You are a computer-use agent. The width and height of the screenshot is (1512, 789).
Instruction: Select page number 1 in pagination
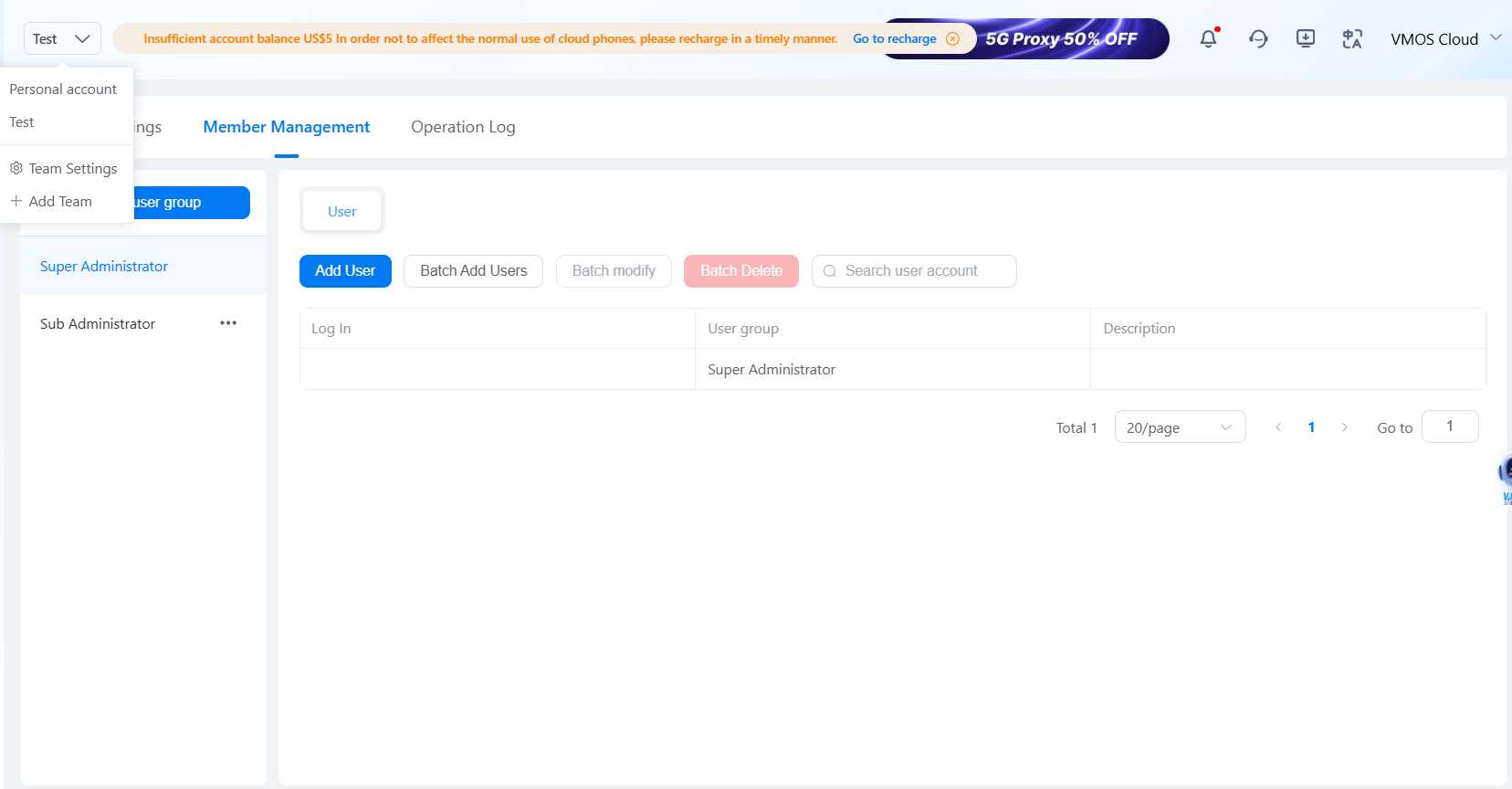point(1311,427)
